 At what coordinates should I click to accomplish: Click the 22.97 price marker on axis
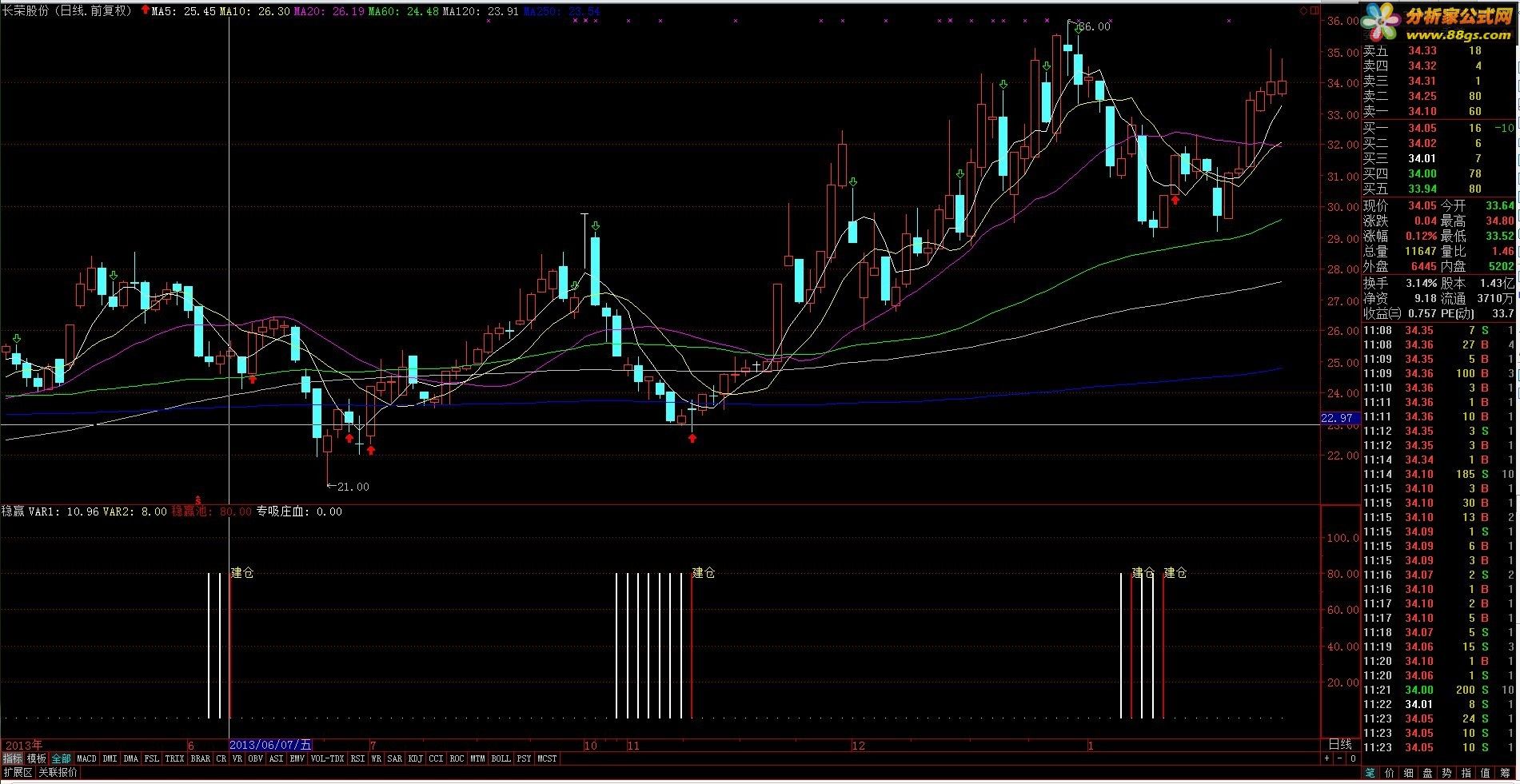click(1338, 418)
